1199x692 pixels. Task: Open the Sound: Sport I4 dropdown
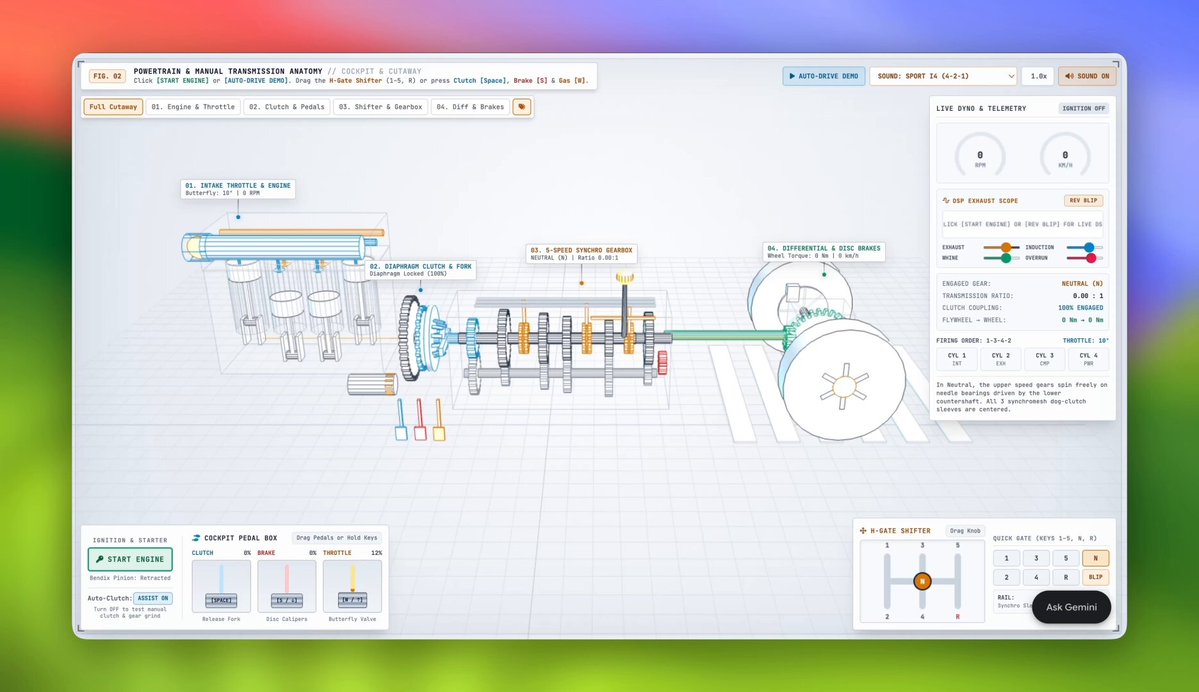(945, 76)
